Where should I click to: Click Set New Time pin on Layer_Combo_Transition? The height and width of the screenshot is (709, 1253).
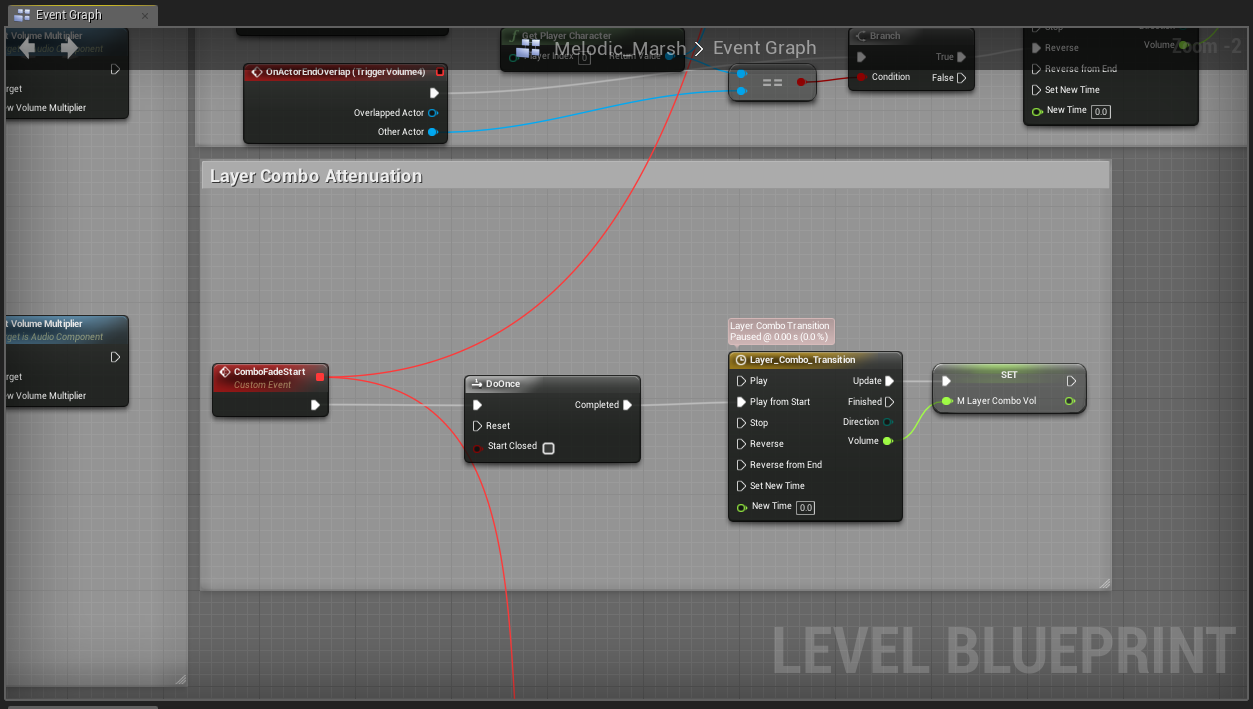point(741,486)
